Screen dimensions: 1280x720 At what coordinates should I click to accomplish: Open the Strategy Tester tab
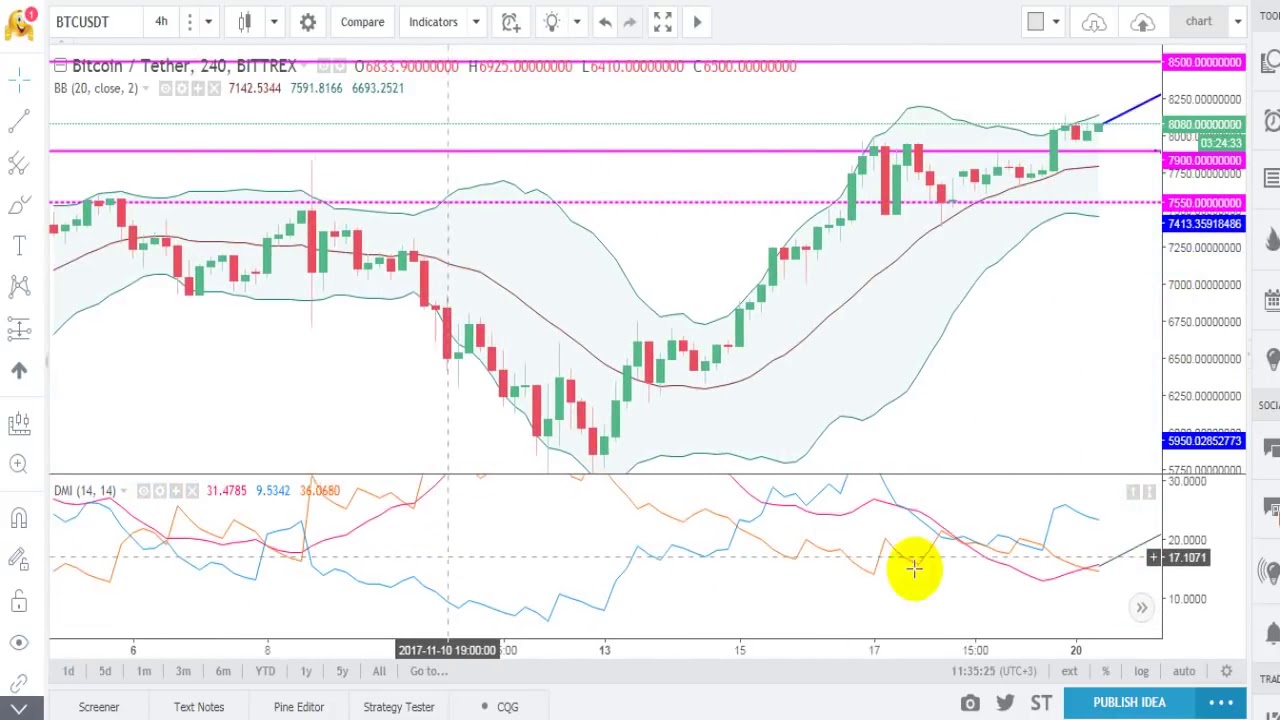[399, 707]
